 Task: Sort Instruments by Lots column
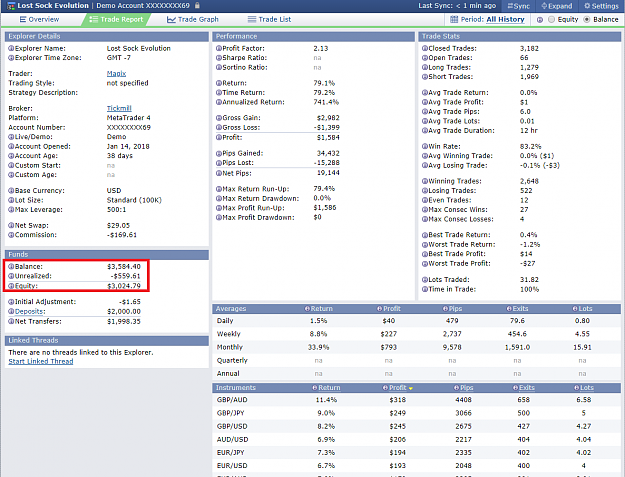[x=587, y=387]
